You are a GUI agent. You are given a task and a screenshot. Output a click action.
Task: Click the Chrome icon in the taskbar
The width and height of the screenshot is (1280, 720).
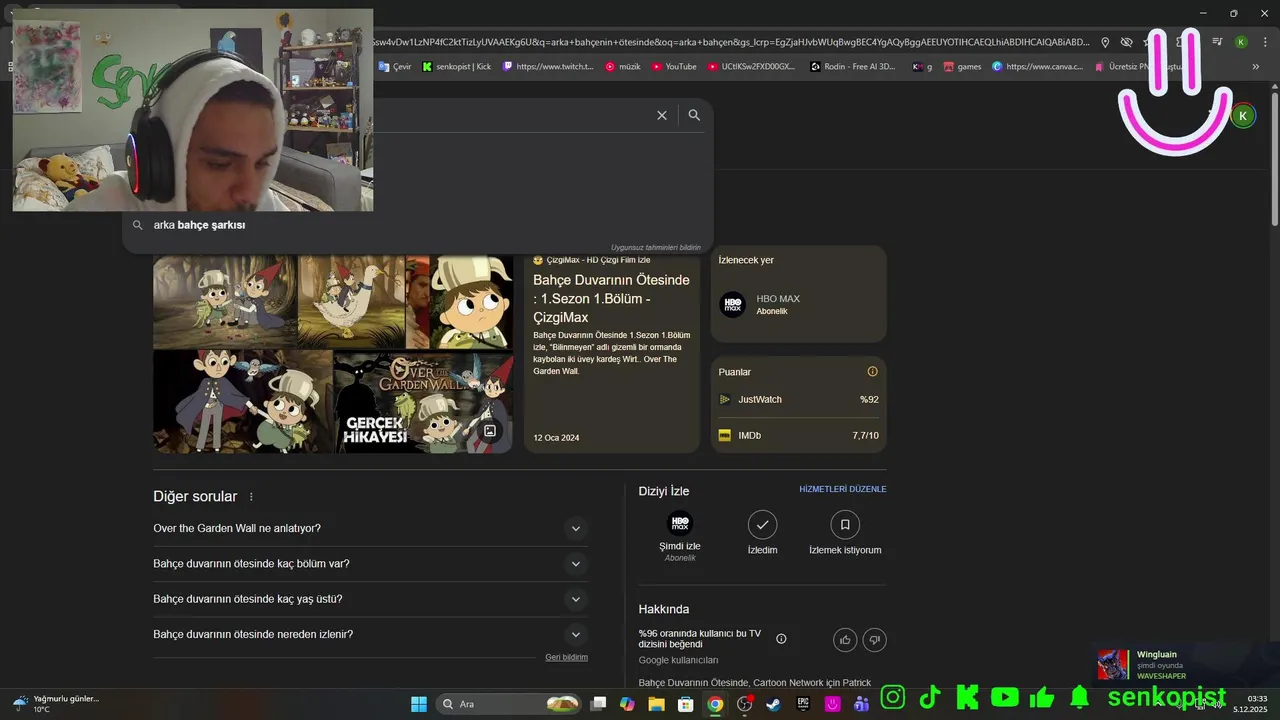click(715, 704)
